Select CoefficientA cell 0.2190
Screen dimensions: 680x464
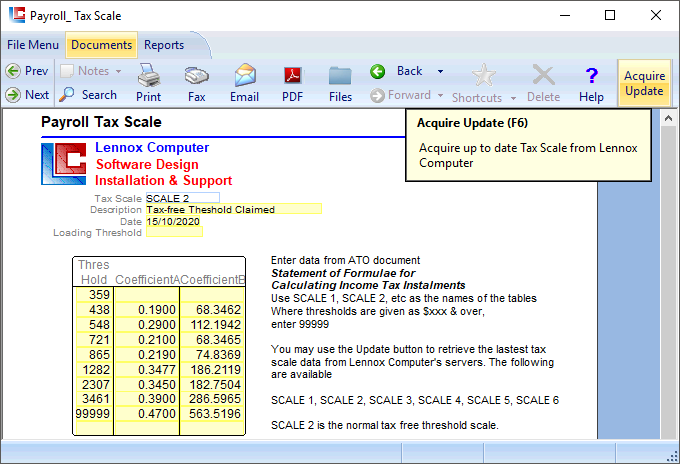point(147,354)
